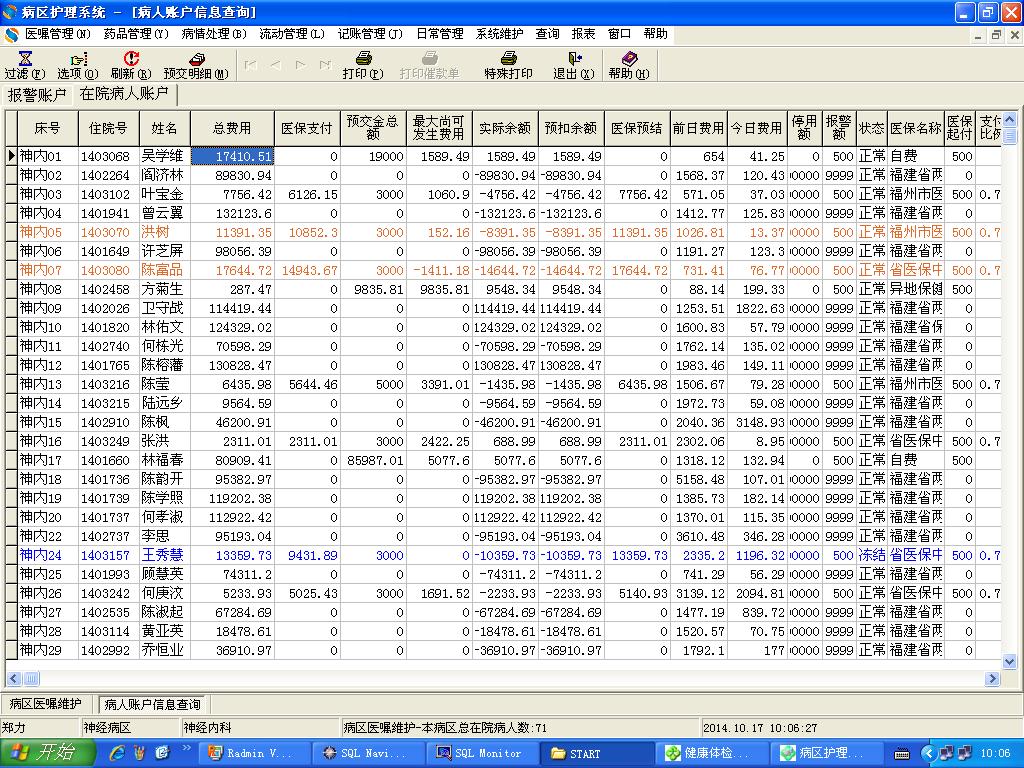Switch to the 报警账户 tab
Image resolution: width=1024 pixels, height=768 pixels.
38,95
